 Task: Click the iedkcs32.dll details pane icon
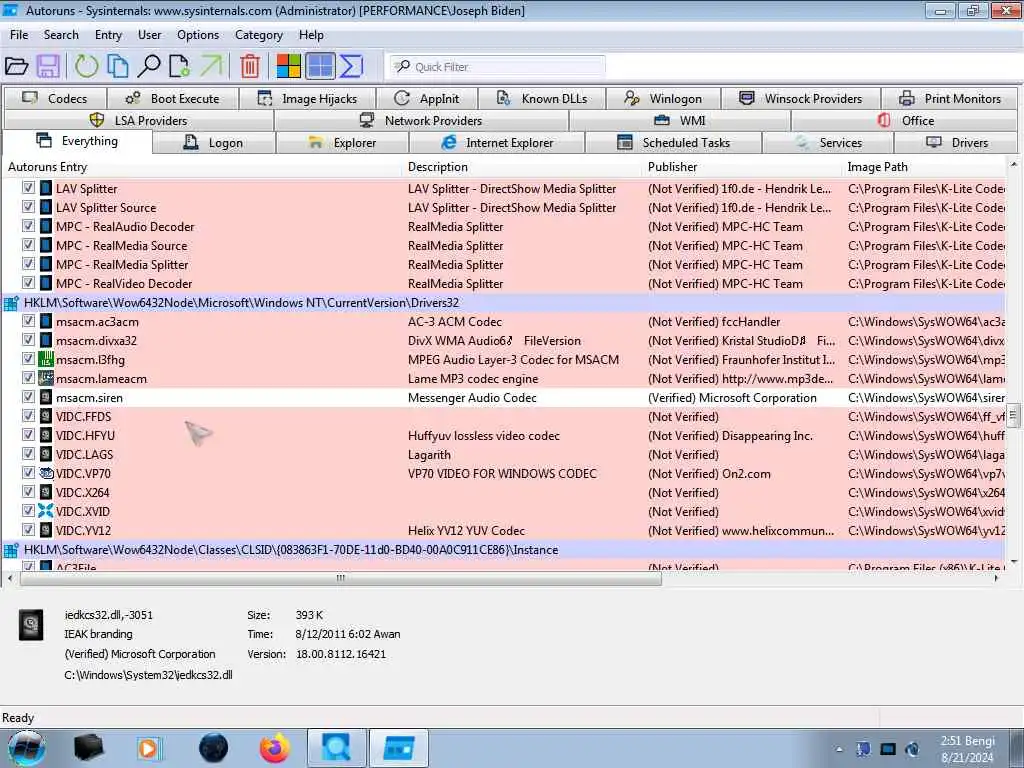point(31,624)
